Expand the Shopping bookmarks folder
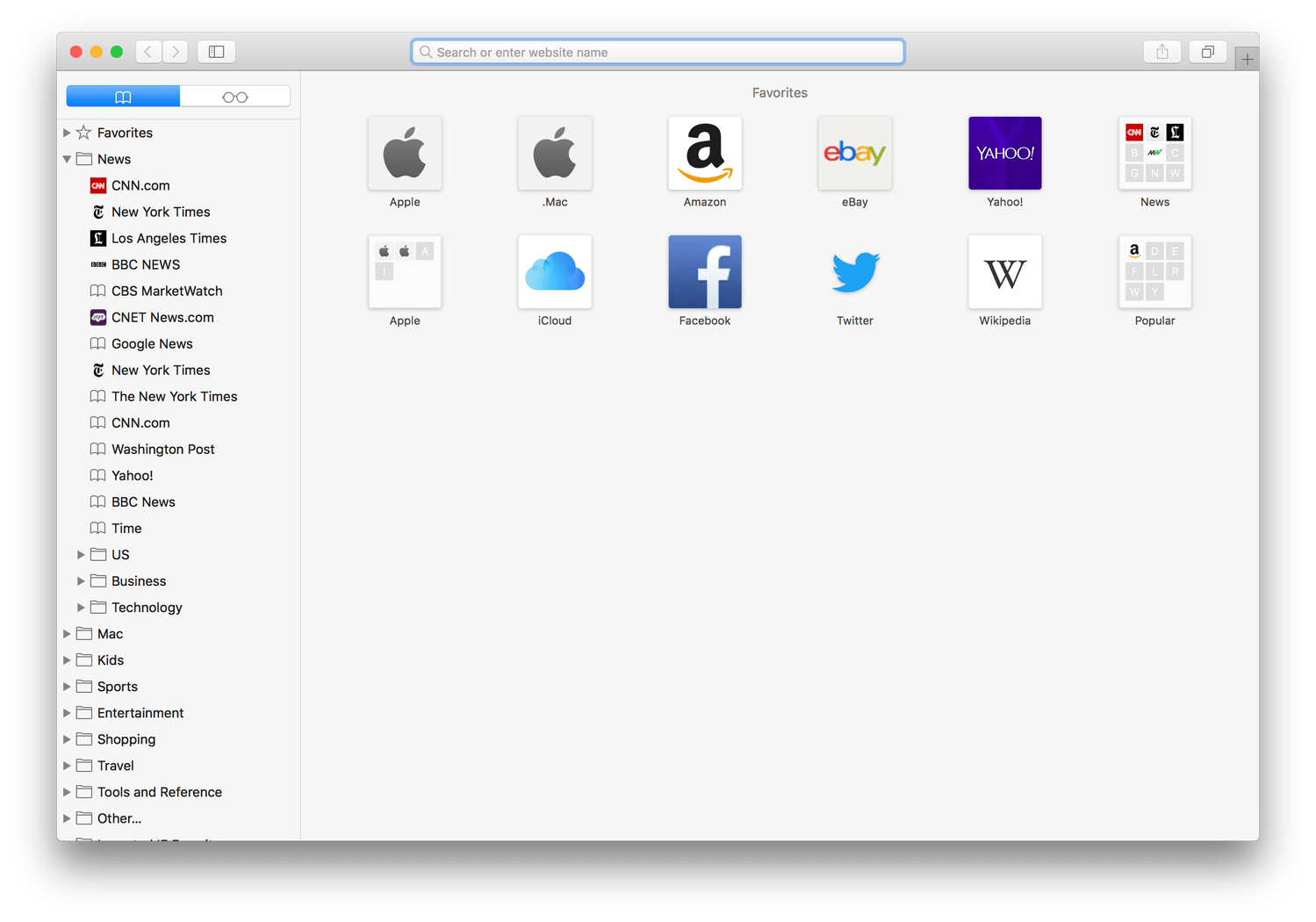 (67, 738)
